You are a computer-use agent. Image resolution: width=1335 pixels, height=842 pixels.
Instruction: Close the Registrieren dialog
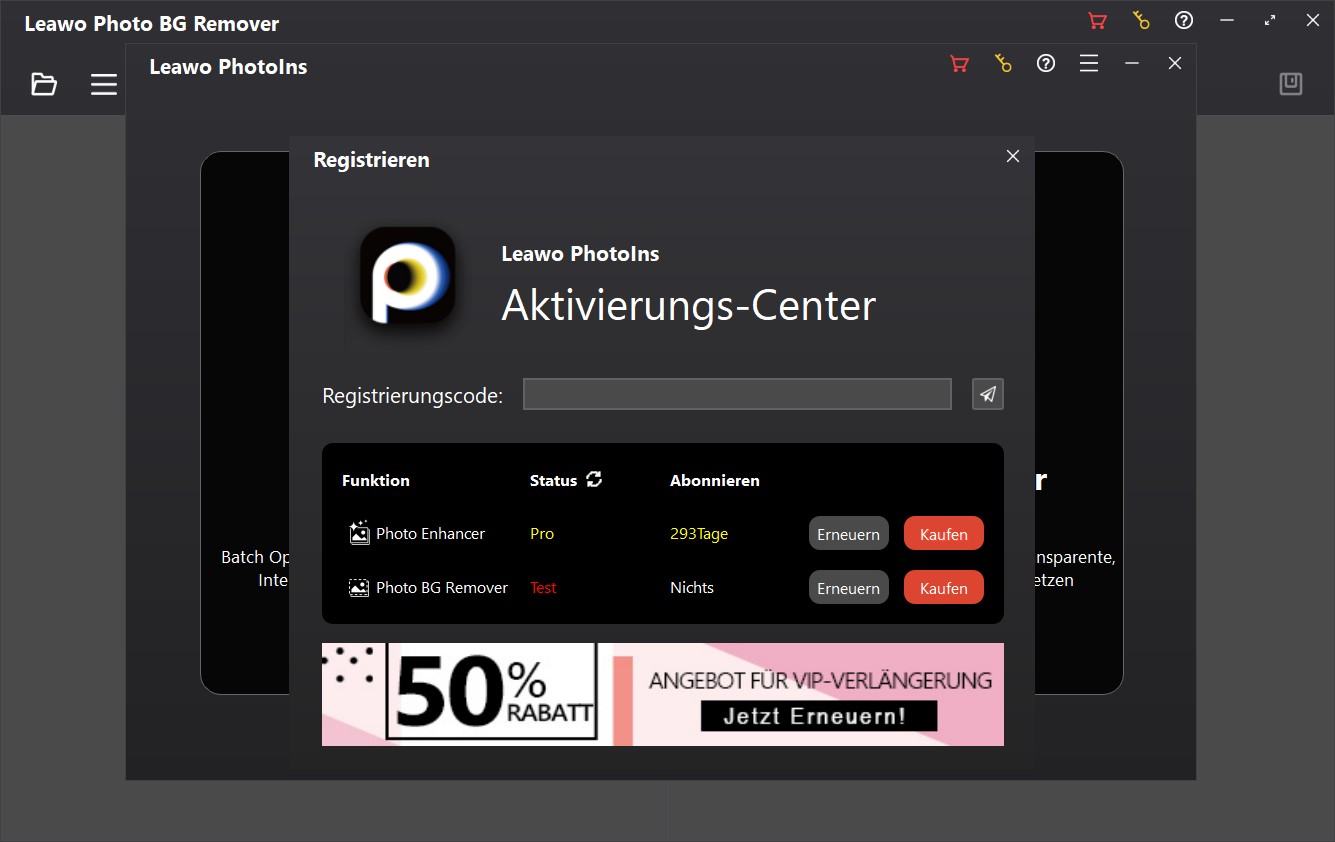point(1013,156)
